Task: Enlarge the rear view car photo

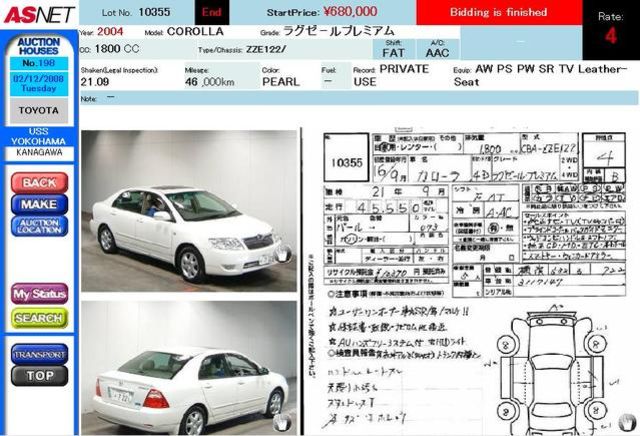Action: click(189, 368)
